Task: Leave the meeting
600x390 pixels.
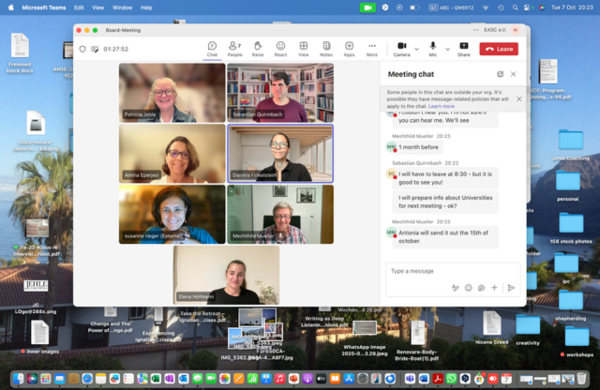Action: coord(499,49)
